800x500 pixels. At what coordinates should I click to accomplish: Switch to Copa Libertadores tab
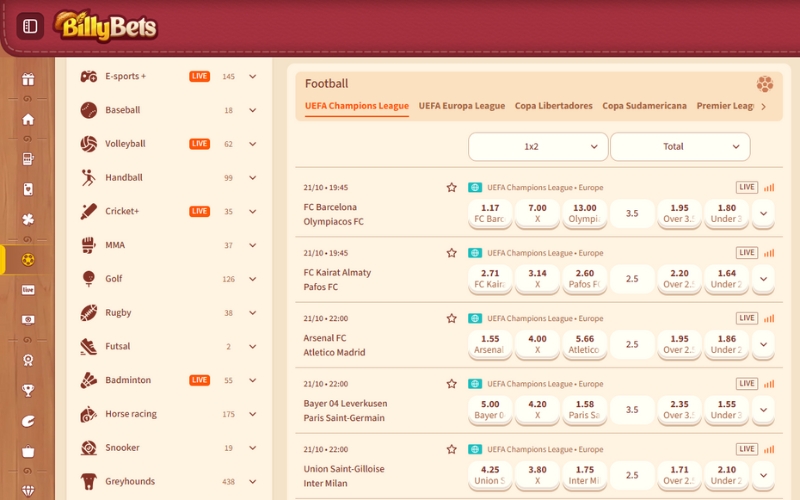[x=554, y=106]
